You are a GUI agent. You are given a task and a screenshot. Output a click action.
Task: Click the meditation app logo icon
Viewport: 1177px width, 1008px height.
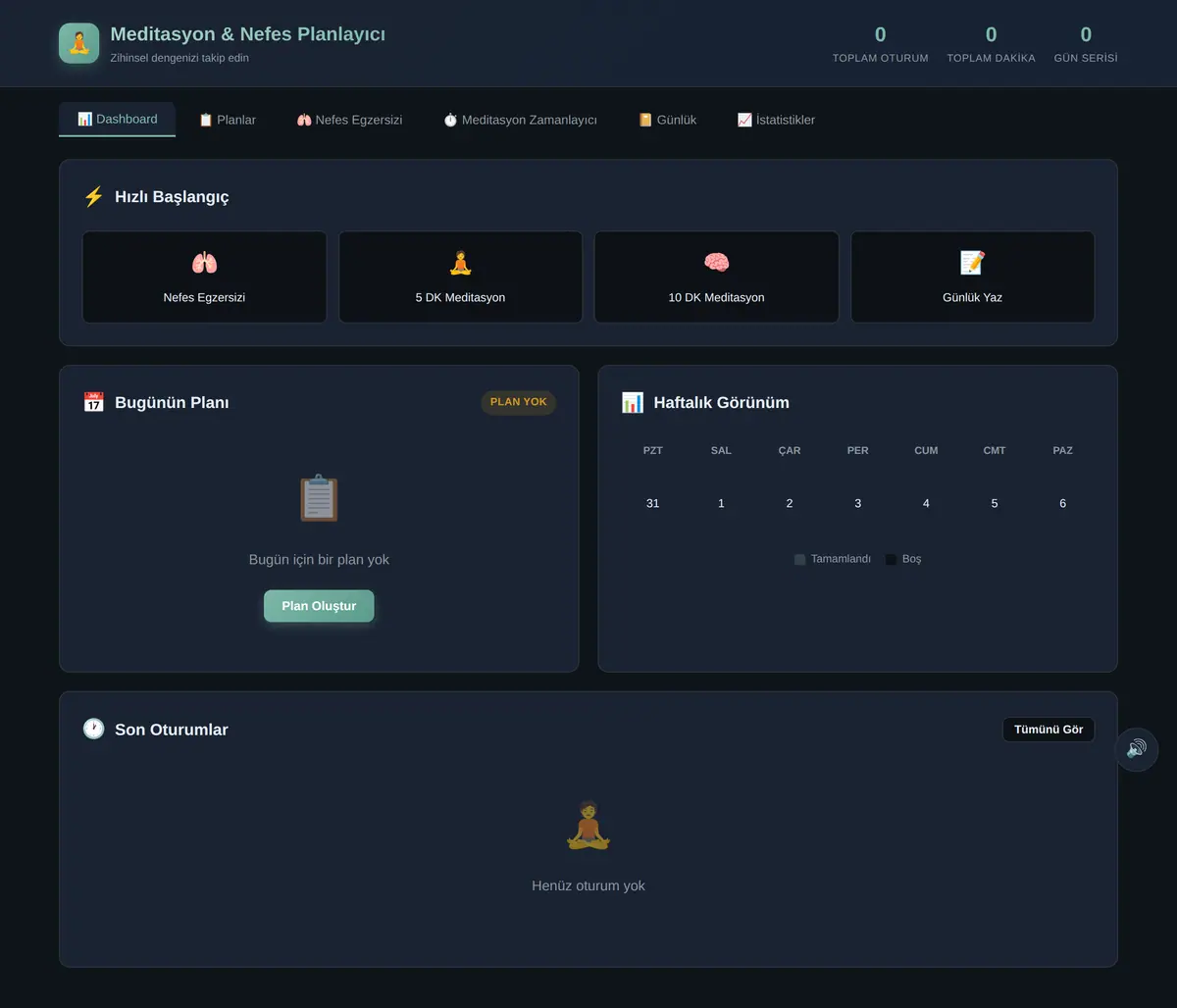click(x=78, y=43)
